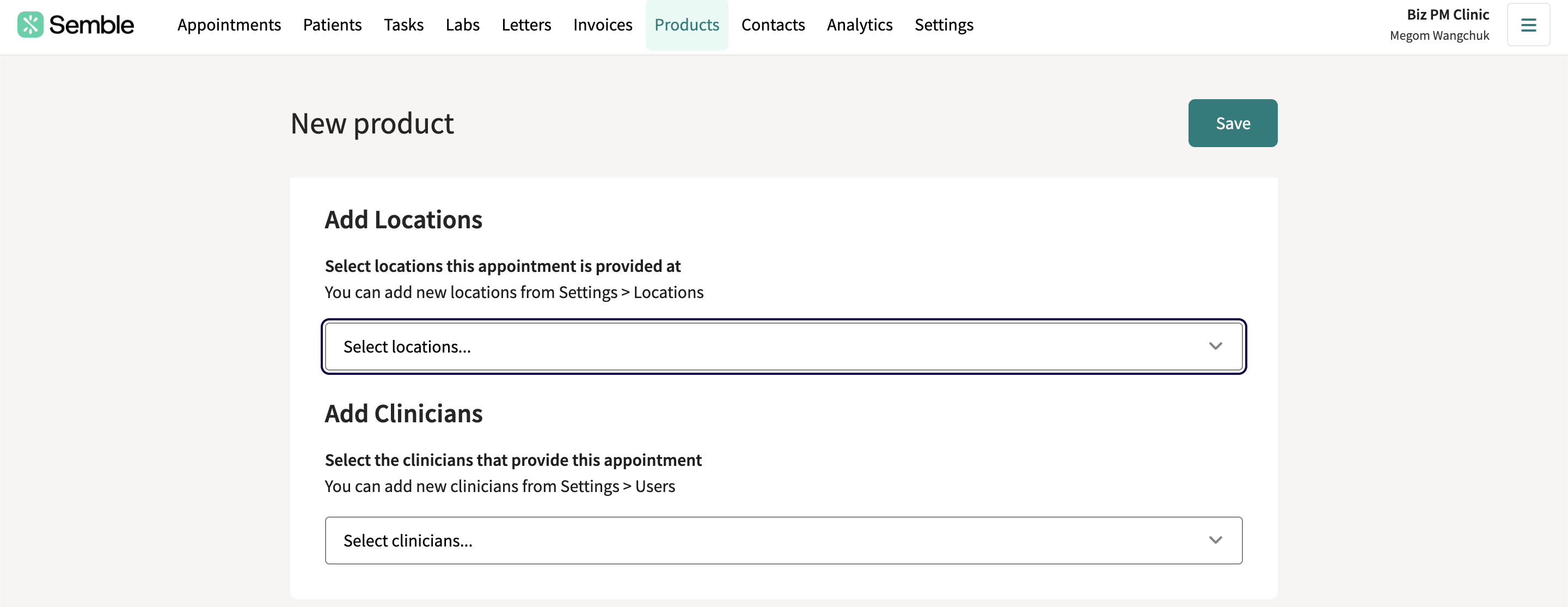Select the Products nav item

coord(687,25)
